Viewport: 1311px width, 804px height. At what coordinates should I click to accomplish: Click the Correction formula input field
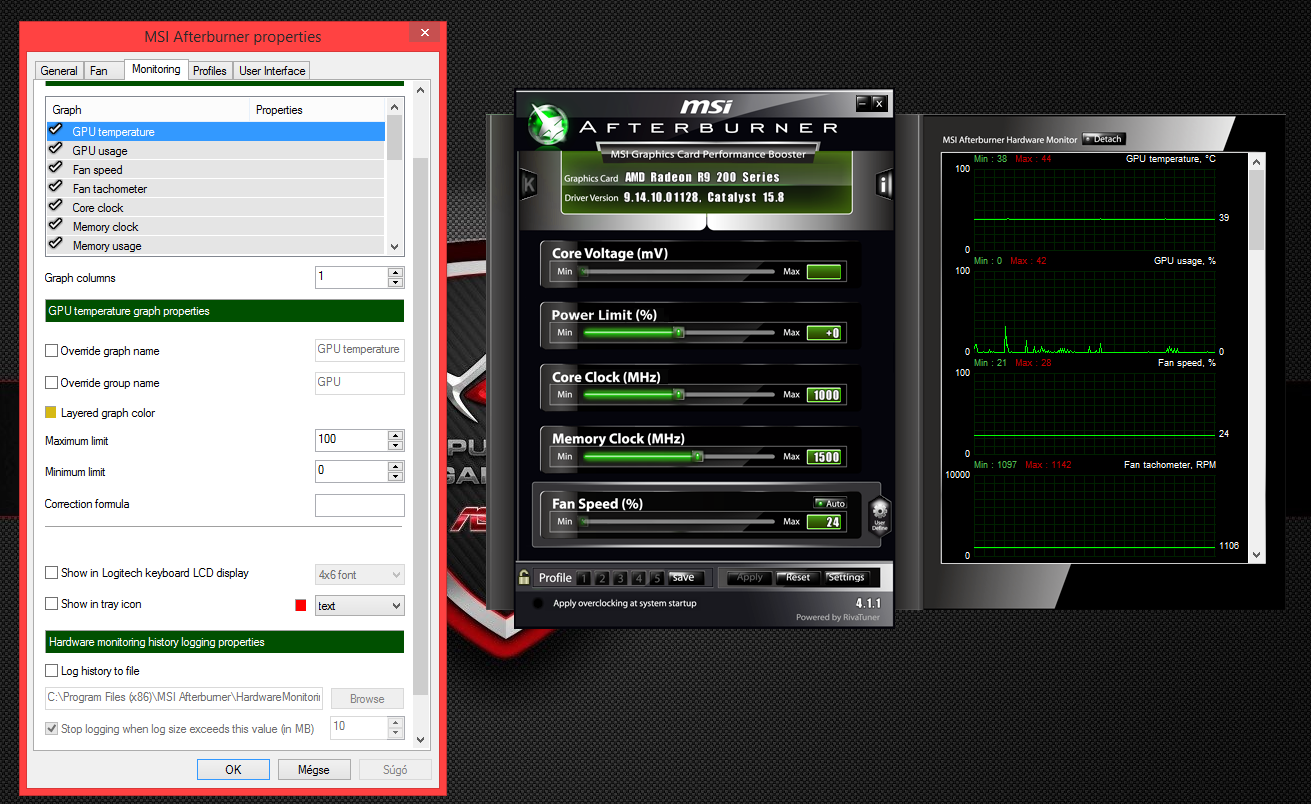tap(360, 505)
